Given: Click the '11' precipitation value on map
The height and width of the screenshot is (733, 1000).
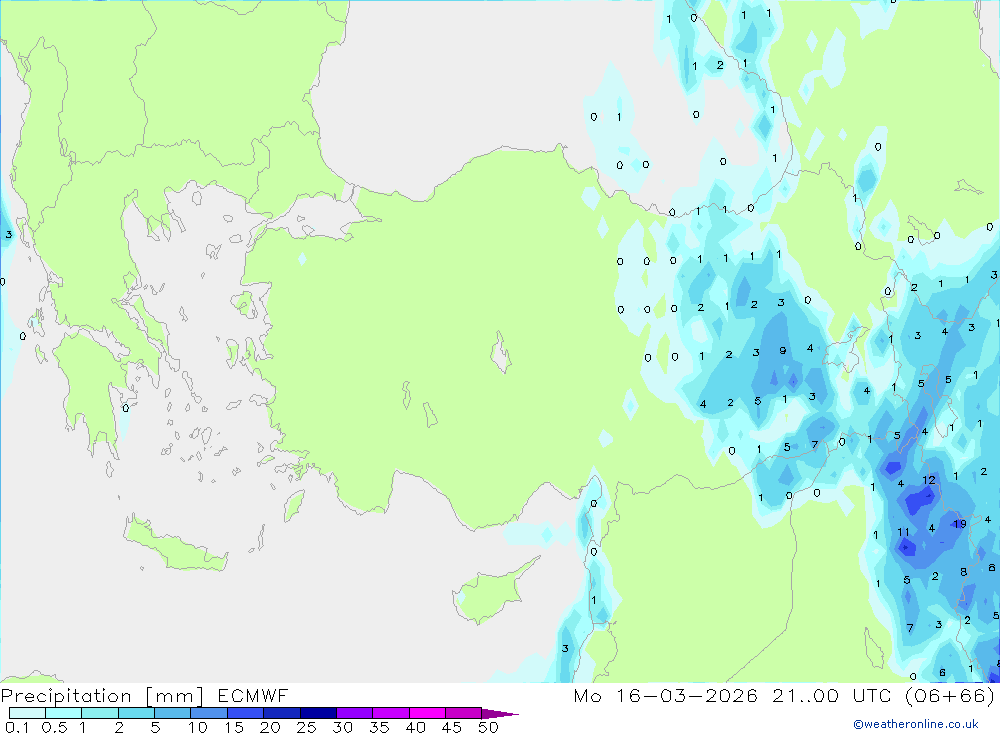Looking at the screenshot, I should 903,532.
